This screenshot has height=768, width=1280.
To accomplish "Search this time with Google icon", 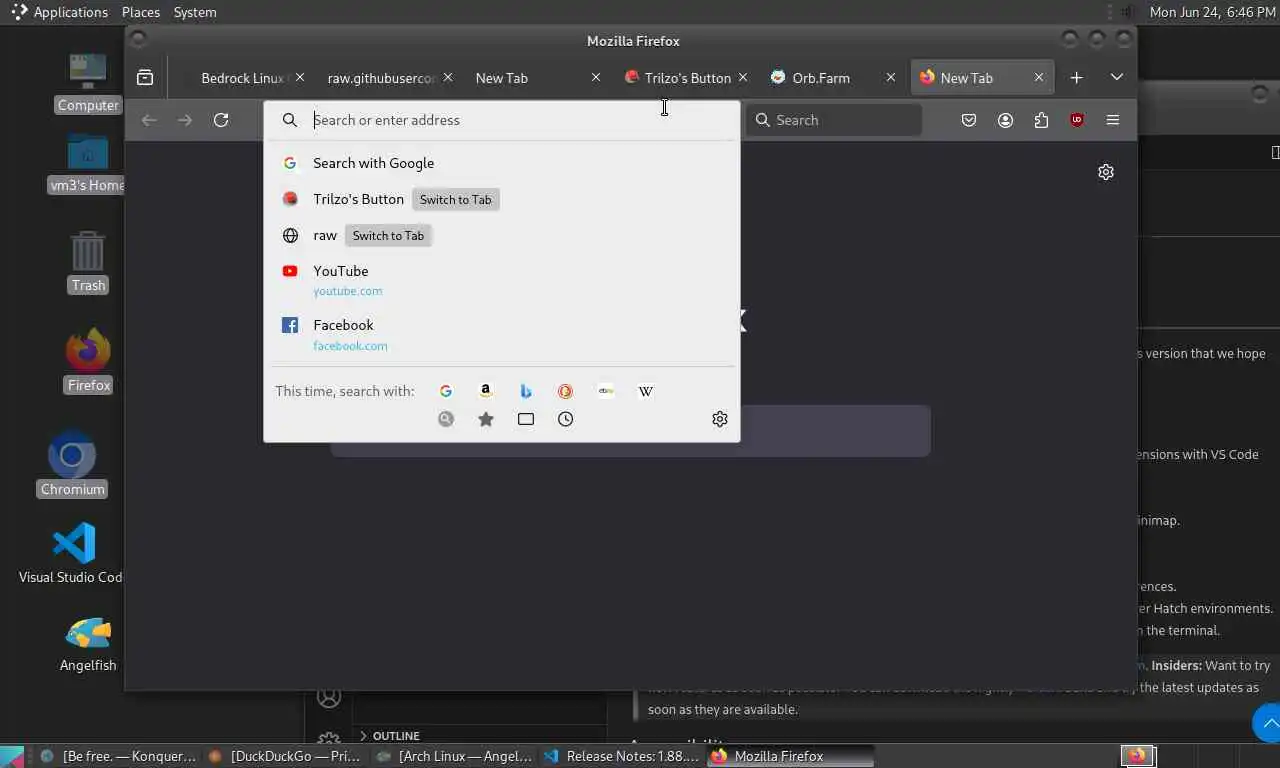I will (446, 391).
